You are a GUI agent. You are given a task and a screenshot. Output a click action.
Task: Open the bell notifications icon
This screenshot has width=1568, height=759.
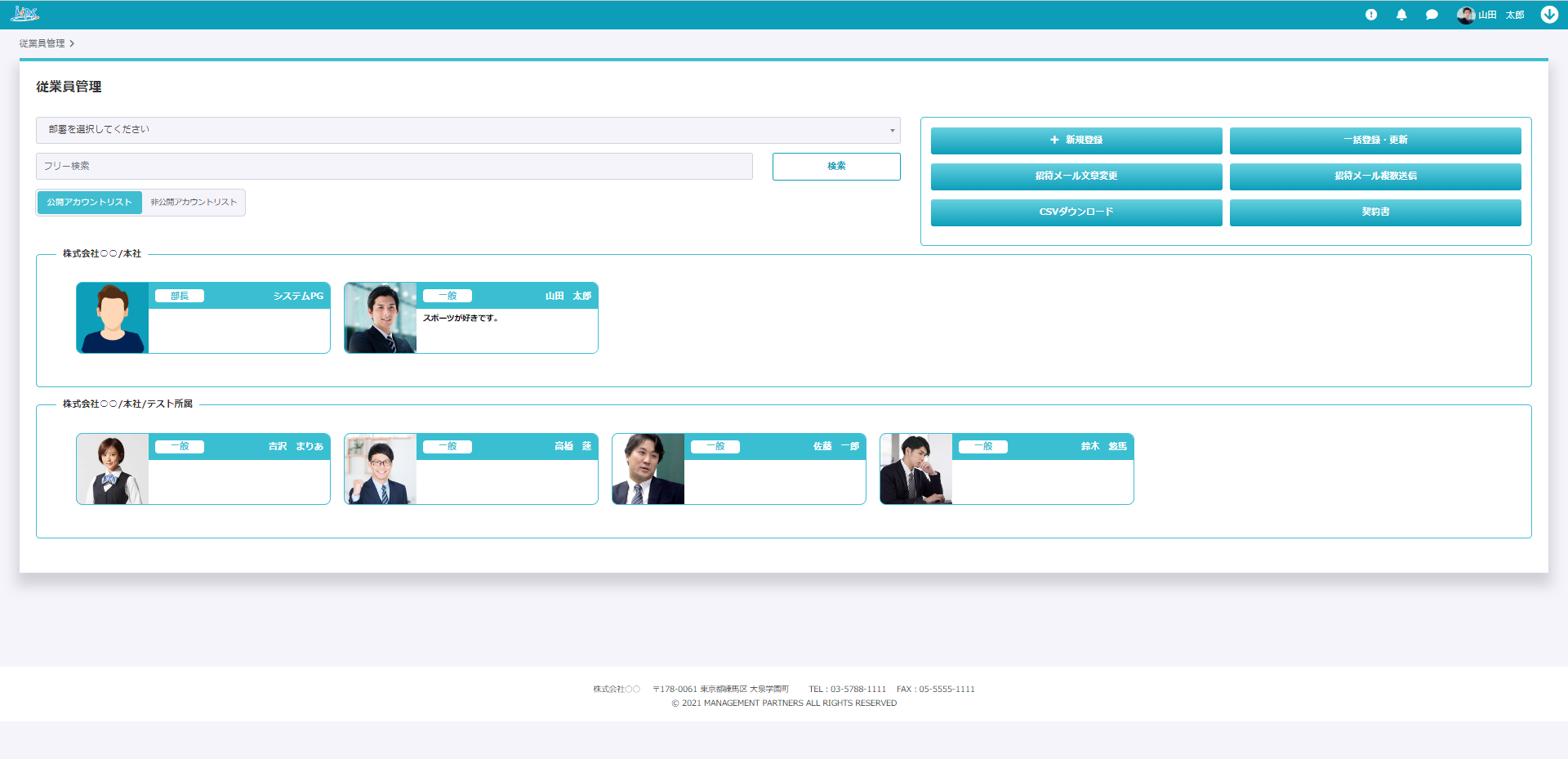1401,15
